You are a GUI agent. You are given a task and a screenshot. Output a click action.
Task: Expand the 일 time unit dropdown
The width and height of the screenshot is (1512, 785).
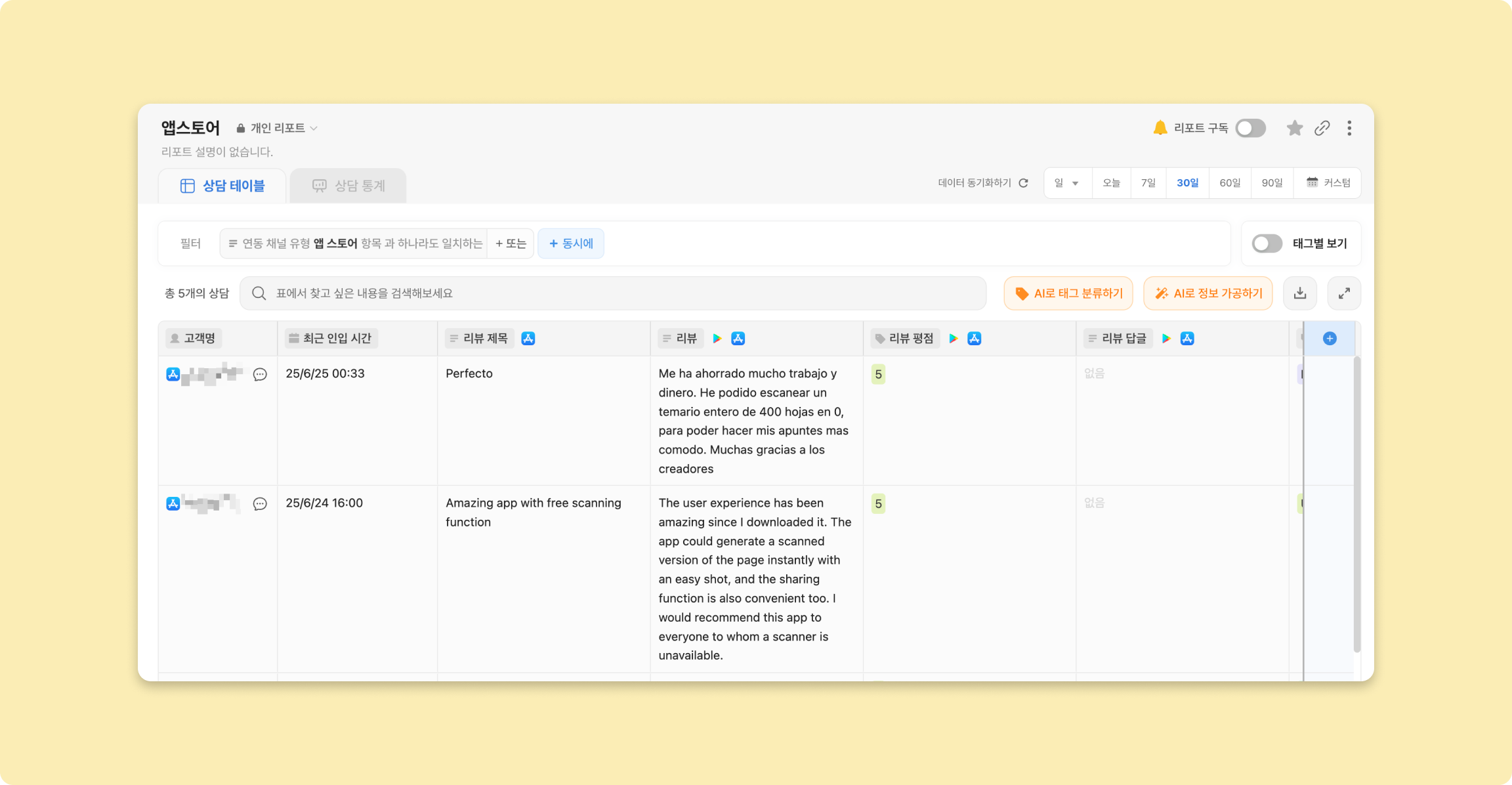point(1067,183)
